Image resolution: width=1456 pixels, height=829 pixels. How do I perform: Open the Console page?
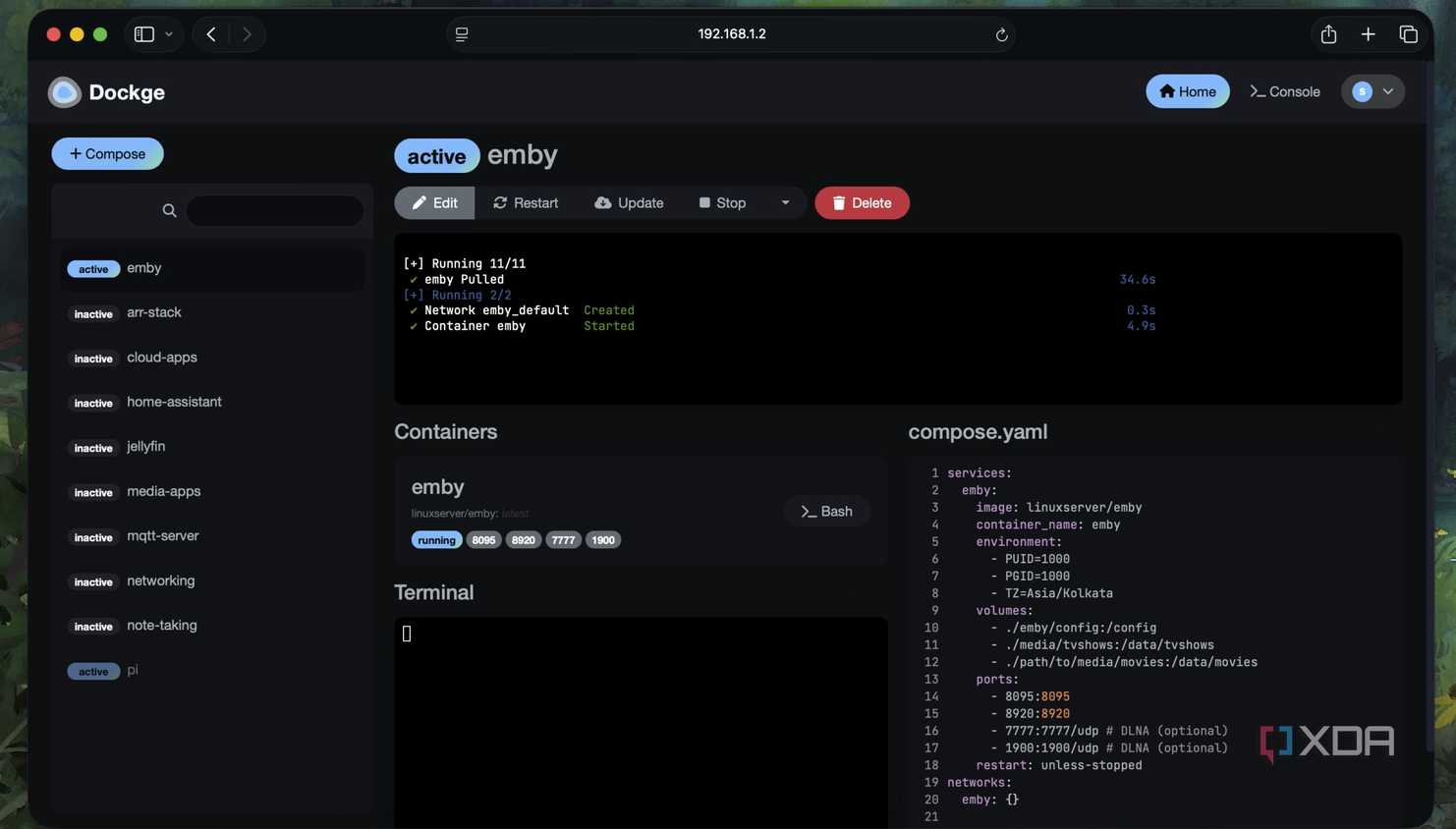[x=1284, y=91]
